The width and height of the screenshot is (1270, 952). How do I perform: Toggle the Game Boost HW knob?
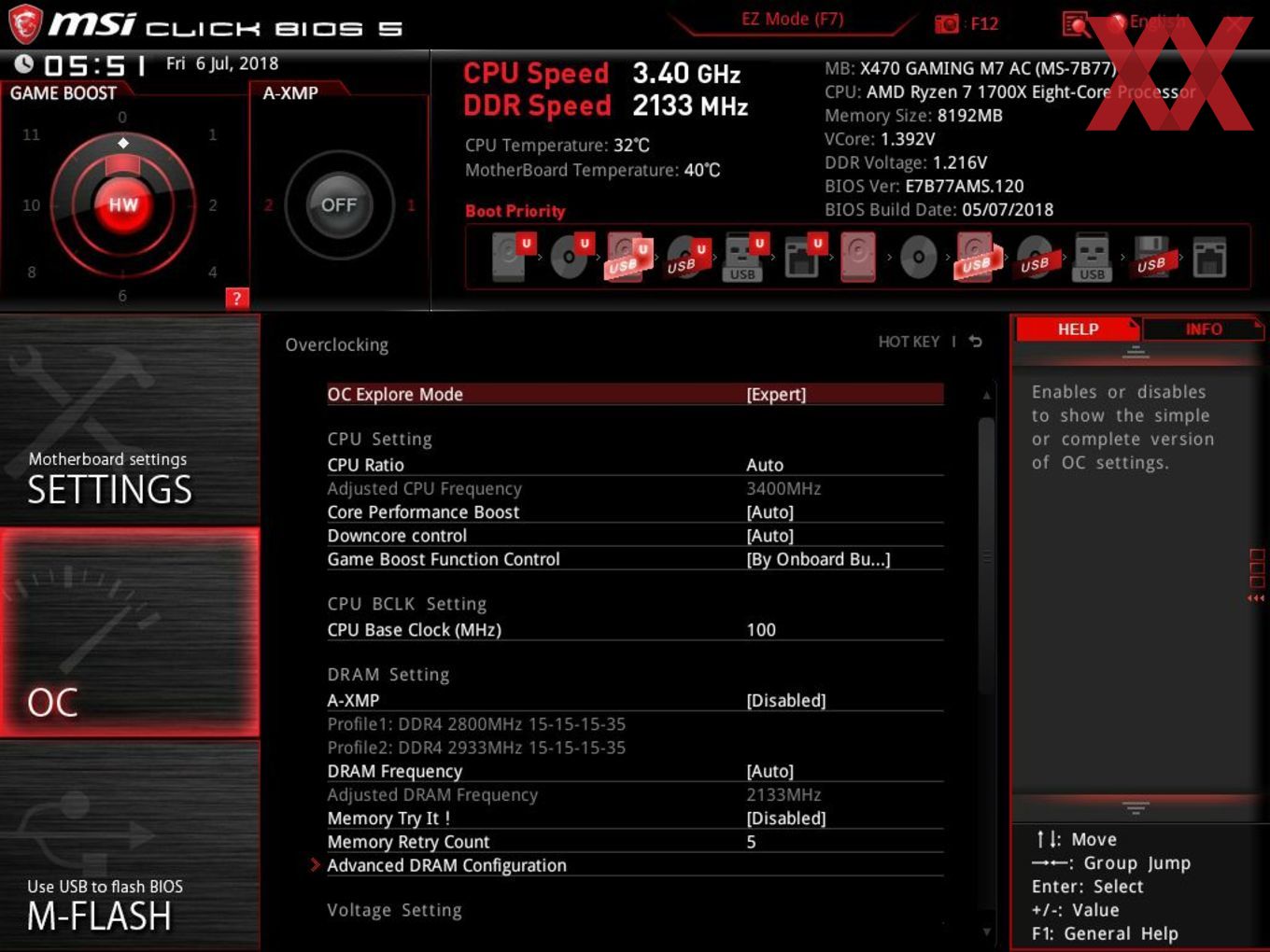[x=122, y=205]
